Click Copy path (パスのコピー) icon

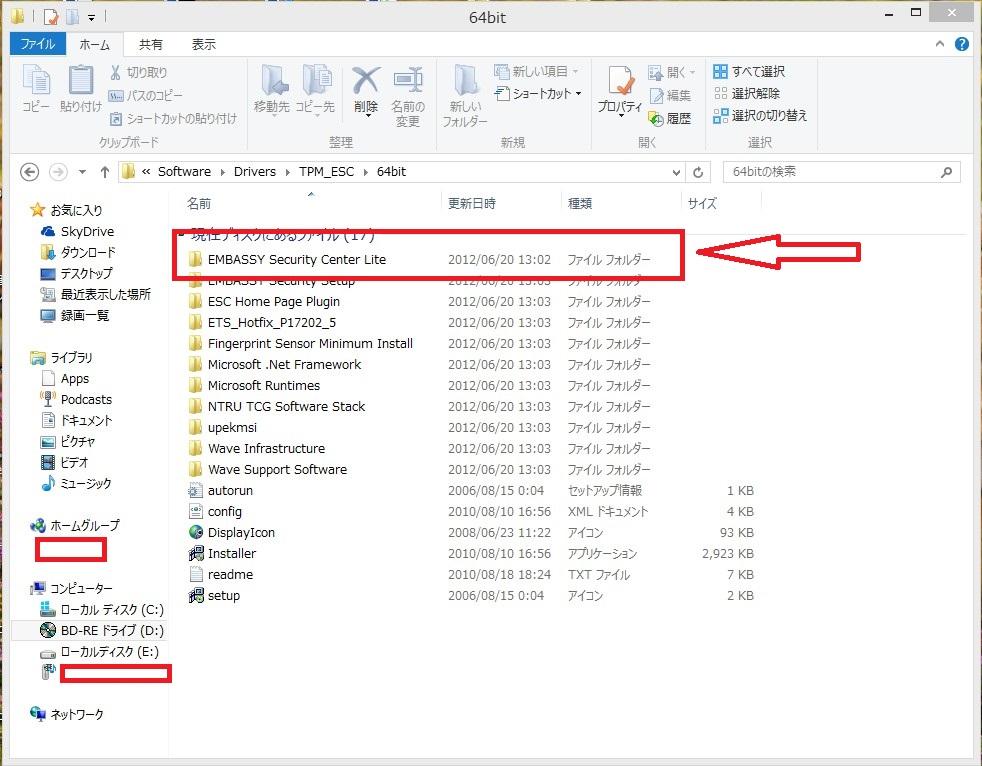(x=116, y=96)
